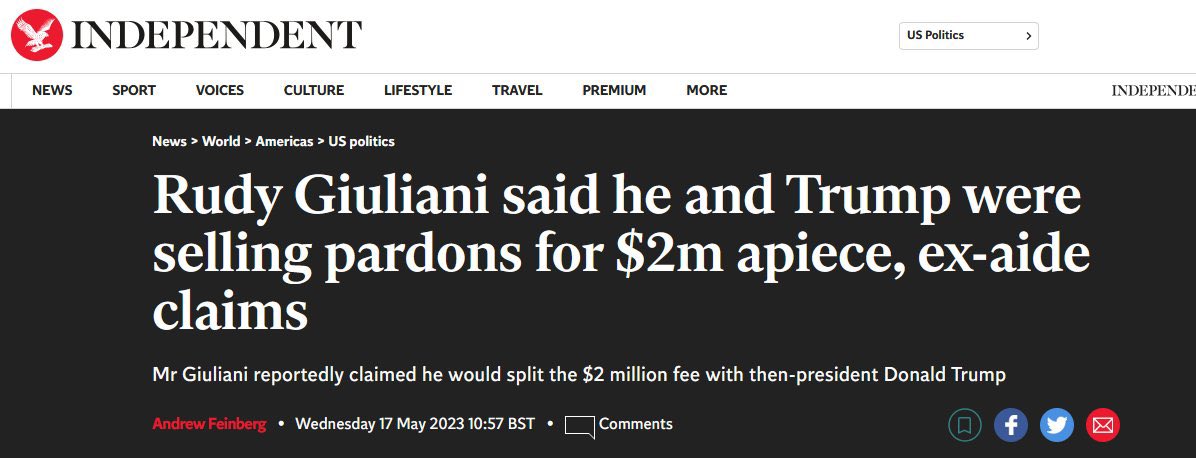This screenshot has width=1196, height=458.
Task: Click the Independent eagle logo icon
Action: click(x=37, y=35)
